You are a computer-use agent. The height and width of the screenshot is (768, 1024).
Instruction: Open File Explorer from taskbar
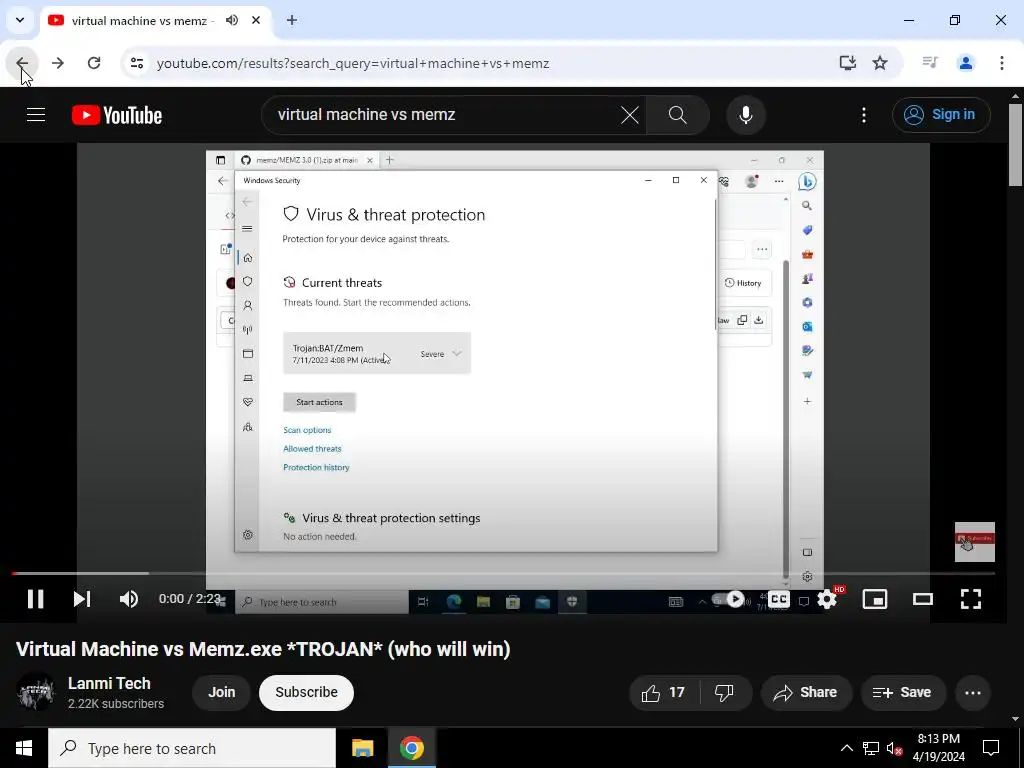click(x=362, y=748)
